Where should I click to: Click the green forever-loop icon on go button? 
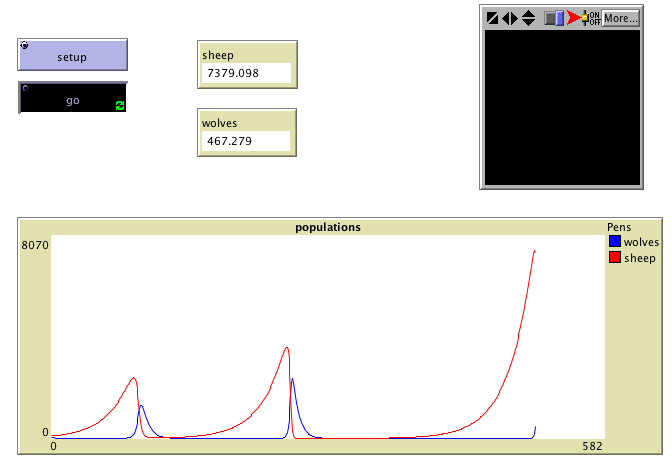tap(120, 105)
